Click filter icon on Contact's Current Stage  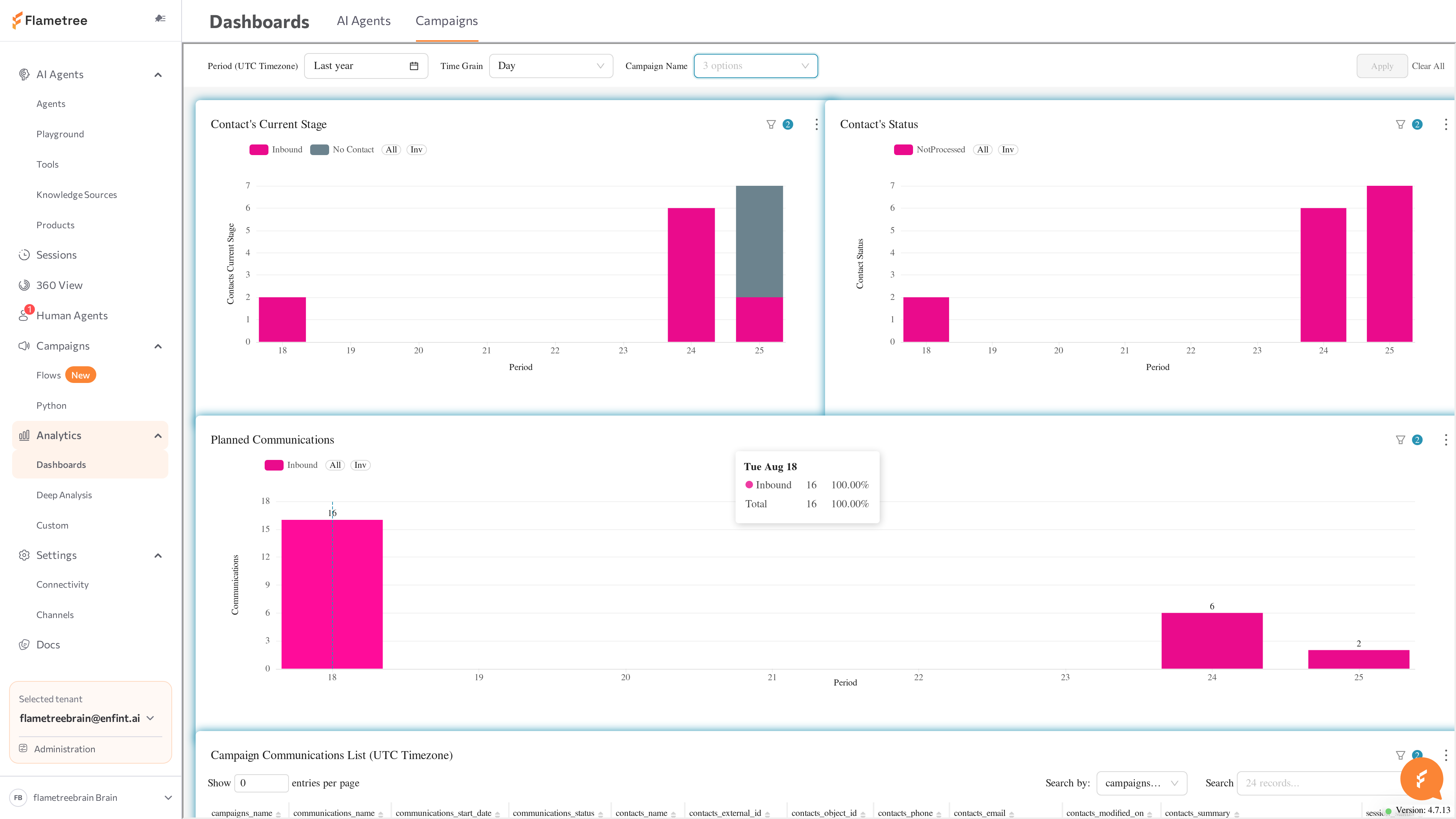[x=771, y=124]
